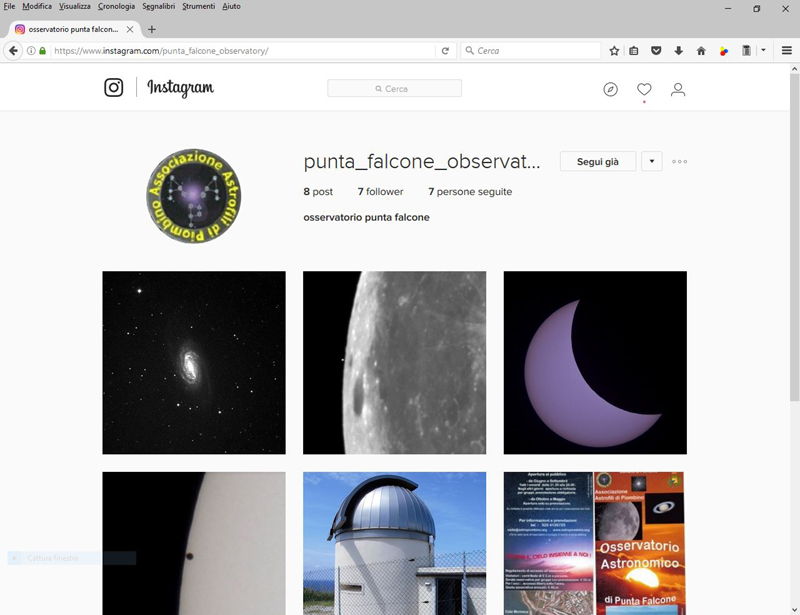Open the profile picture of the observatory
The image size is (800, 615).
click(x=194, y=196)
